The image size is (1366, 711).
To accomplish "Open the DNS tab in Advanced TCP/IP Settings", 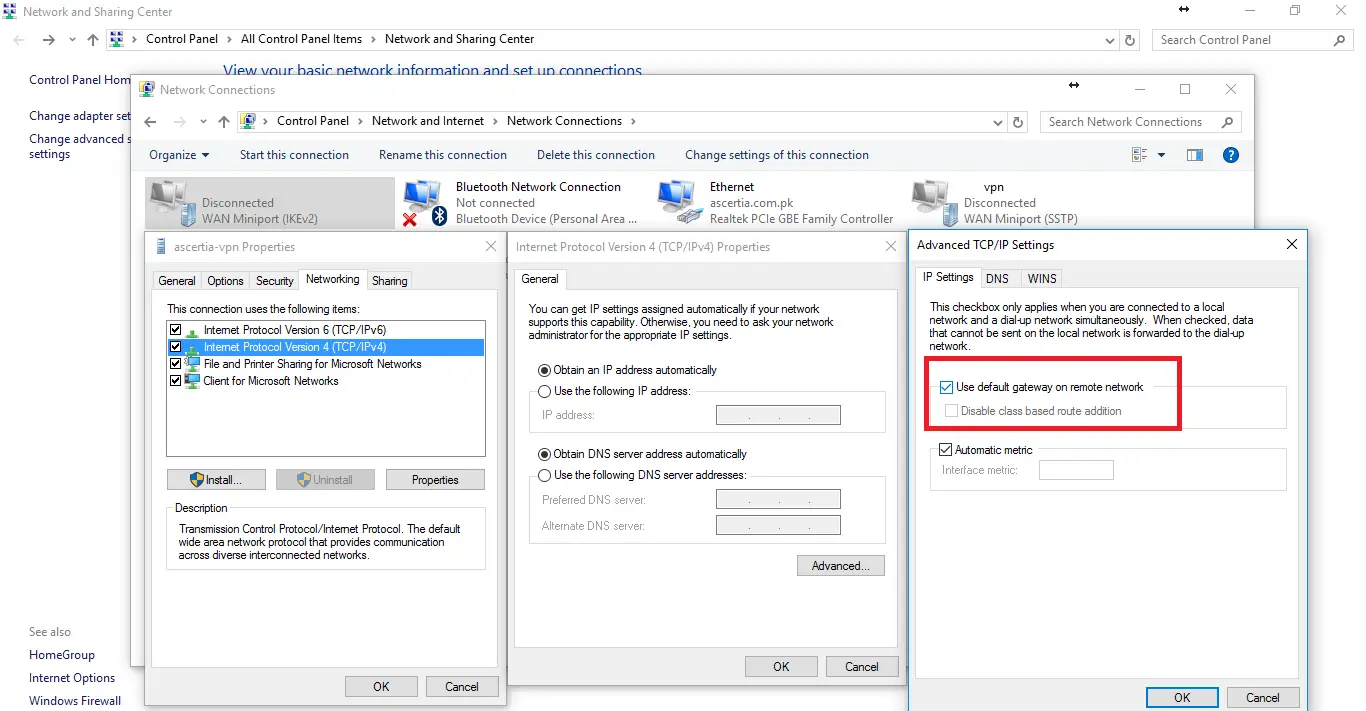I will coord(997,279).
